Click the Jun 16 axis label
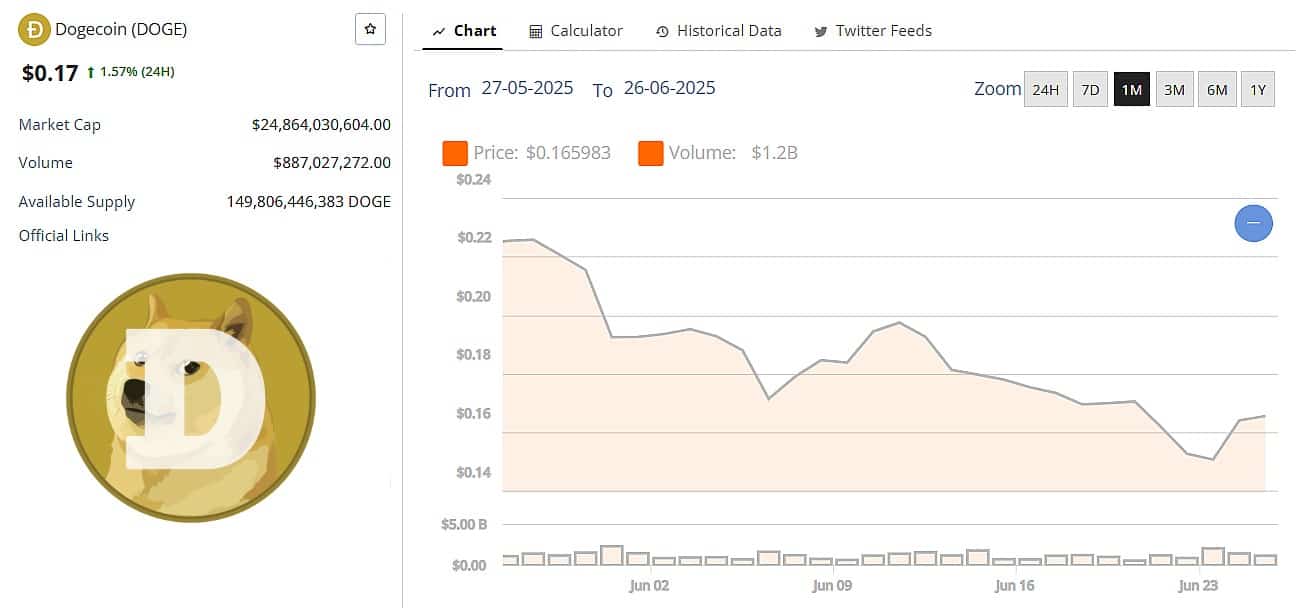Screen dimensions: 1306x608 coord(1015,586)
